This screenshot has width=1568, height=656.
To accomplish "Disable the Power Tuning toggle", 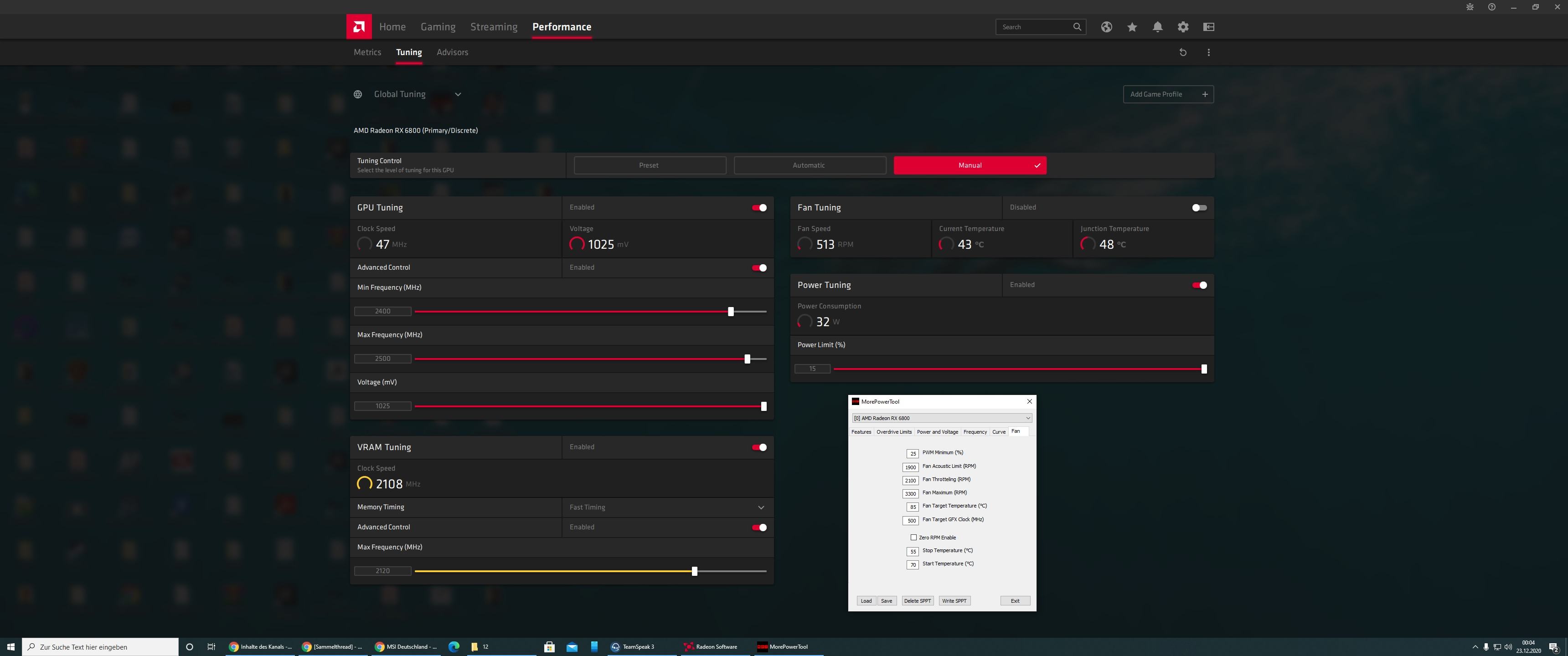I will click(1199, 285).
